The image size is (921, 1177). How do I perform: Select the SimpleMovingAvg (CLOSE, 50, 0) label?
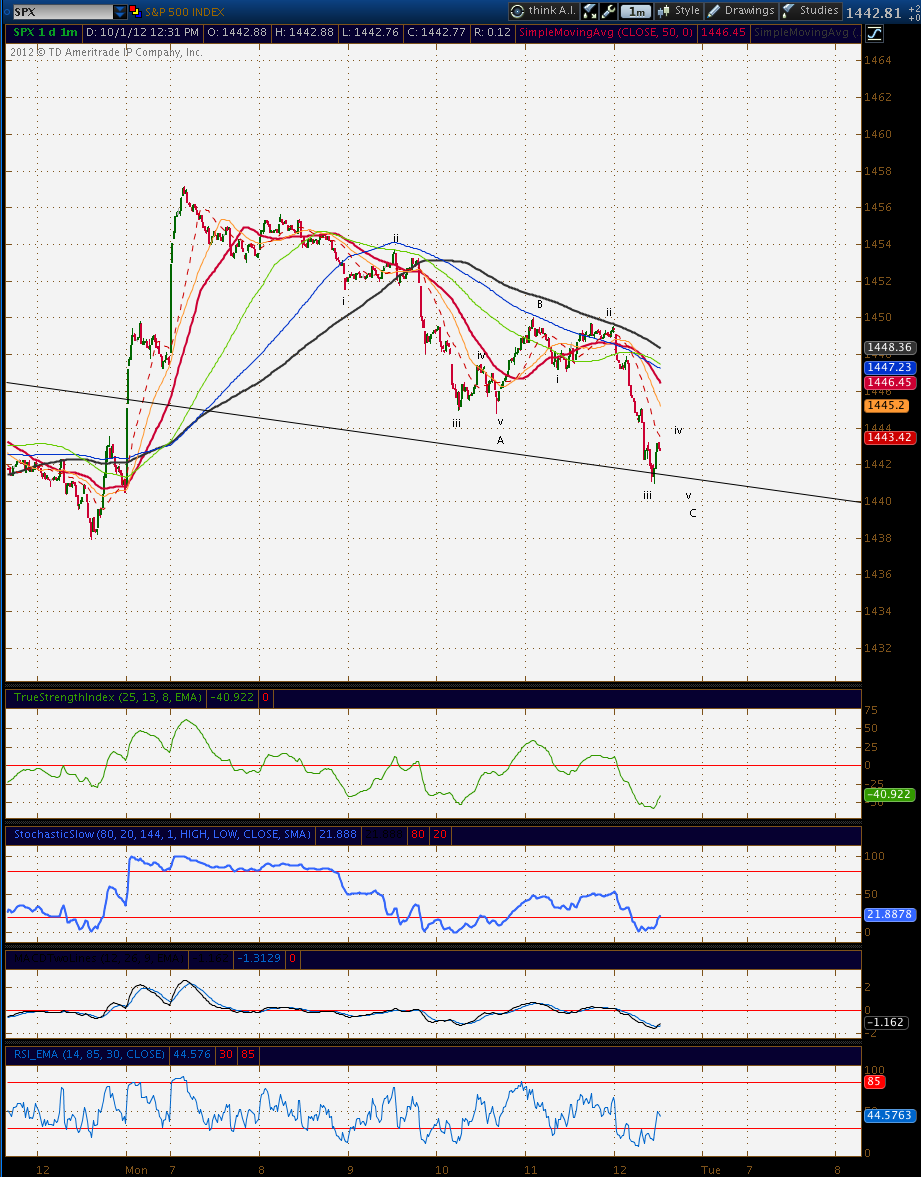(x=606, y=32)
